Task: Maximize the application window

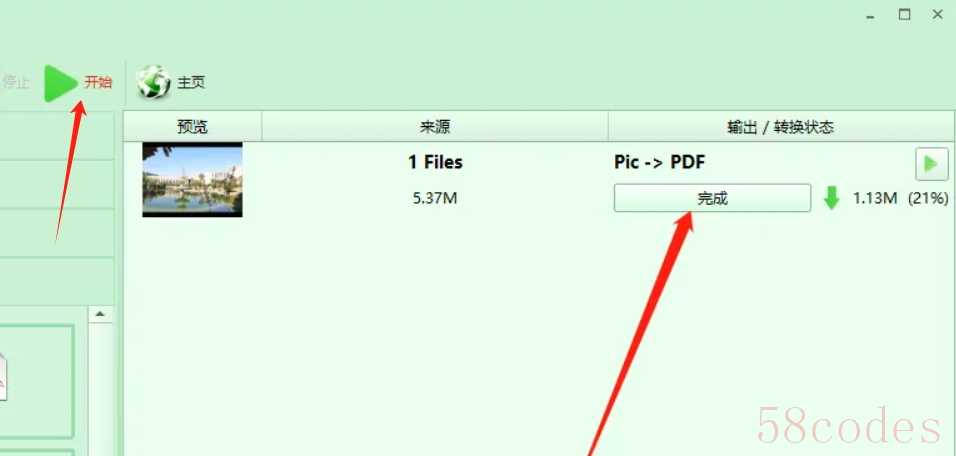Action: 904,15
